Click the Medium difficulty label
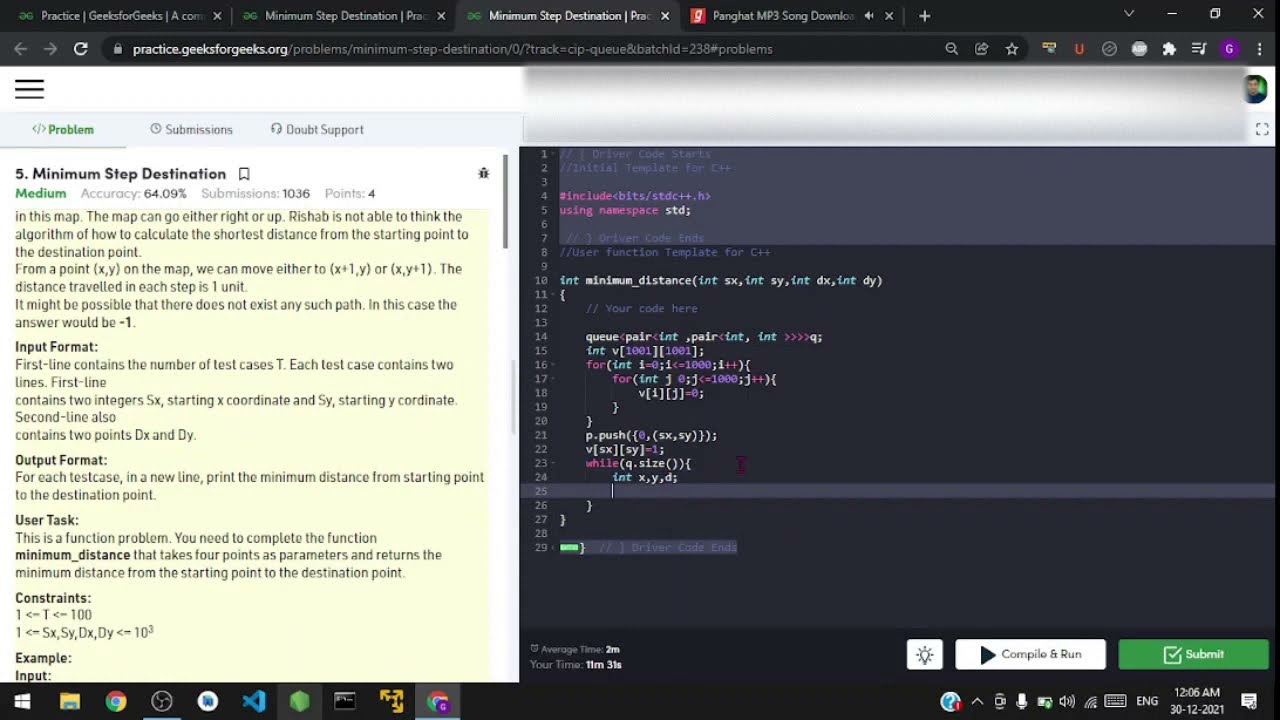The height and width of the screenshot is (720, 1280). pyautogui.click(x=40, y=193)
